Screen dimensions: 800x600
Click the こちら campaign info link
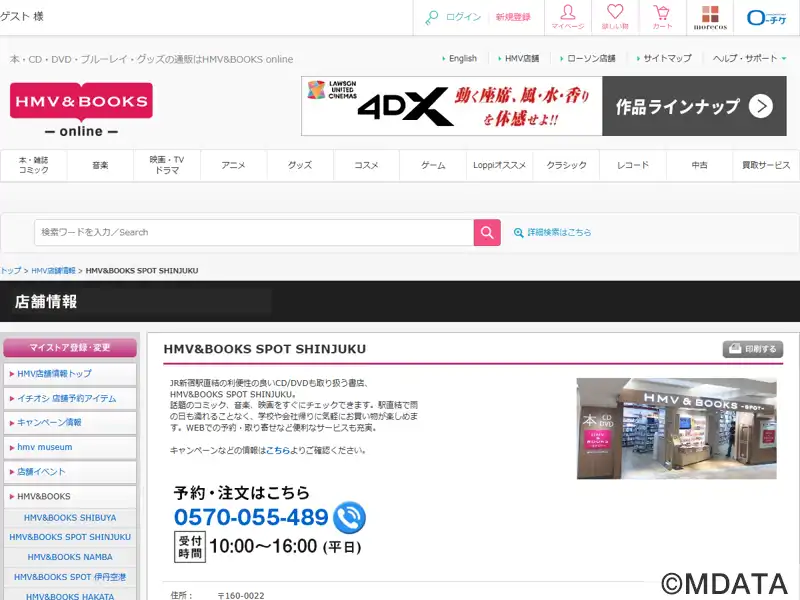(x=278, y=451)
